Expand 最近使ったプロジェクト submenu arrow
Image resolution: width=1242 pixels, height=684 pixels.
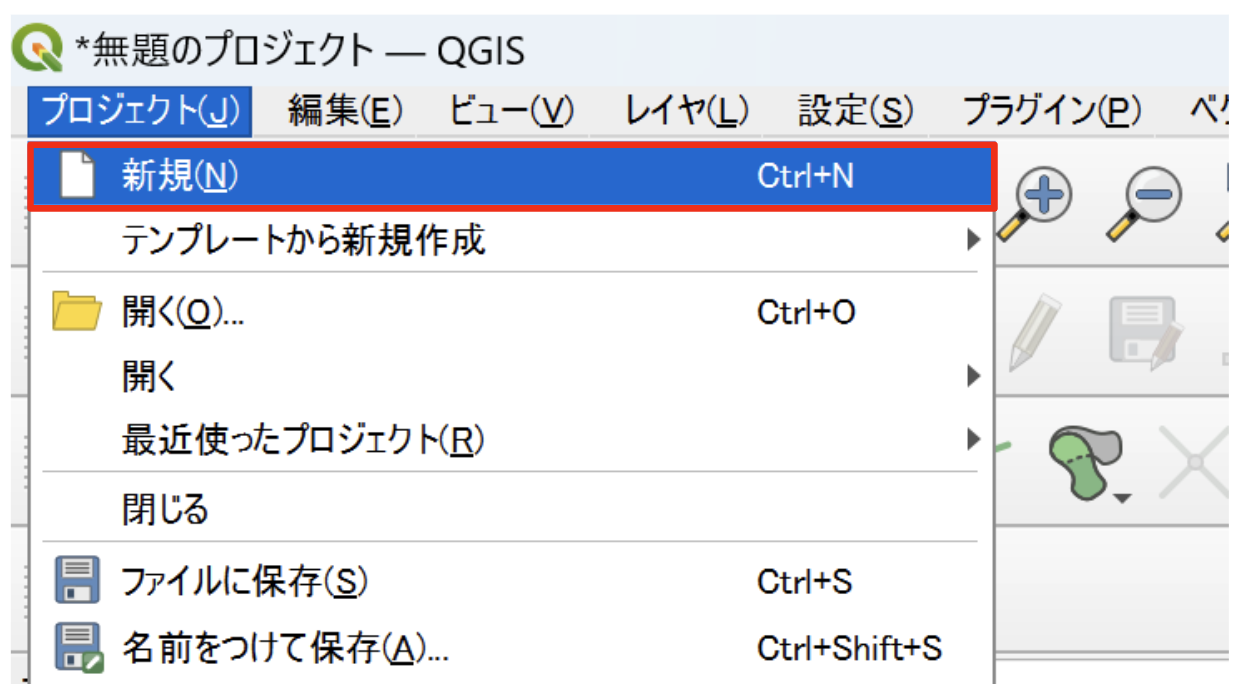[971, 439]
